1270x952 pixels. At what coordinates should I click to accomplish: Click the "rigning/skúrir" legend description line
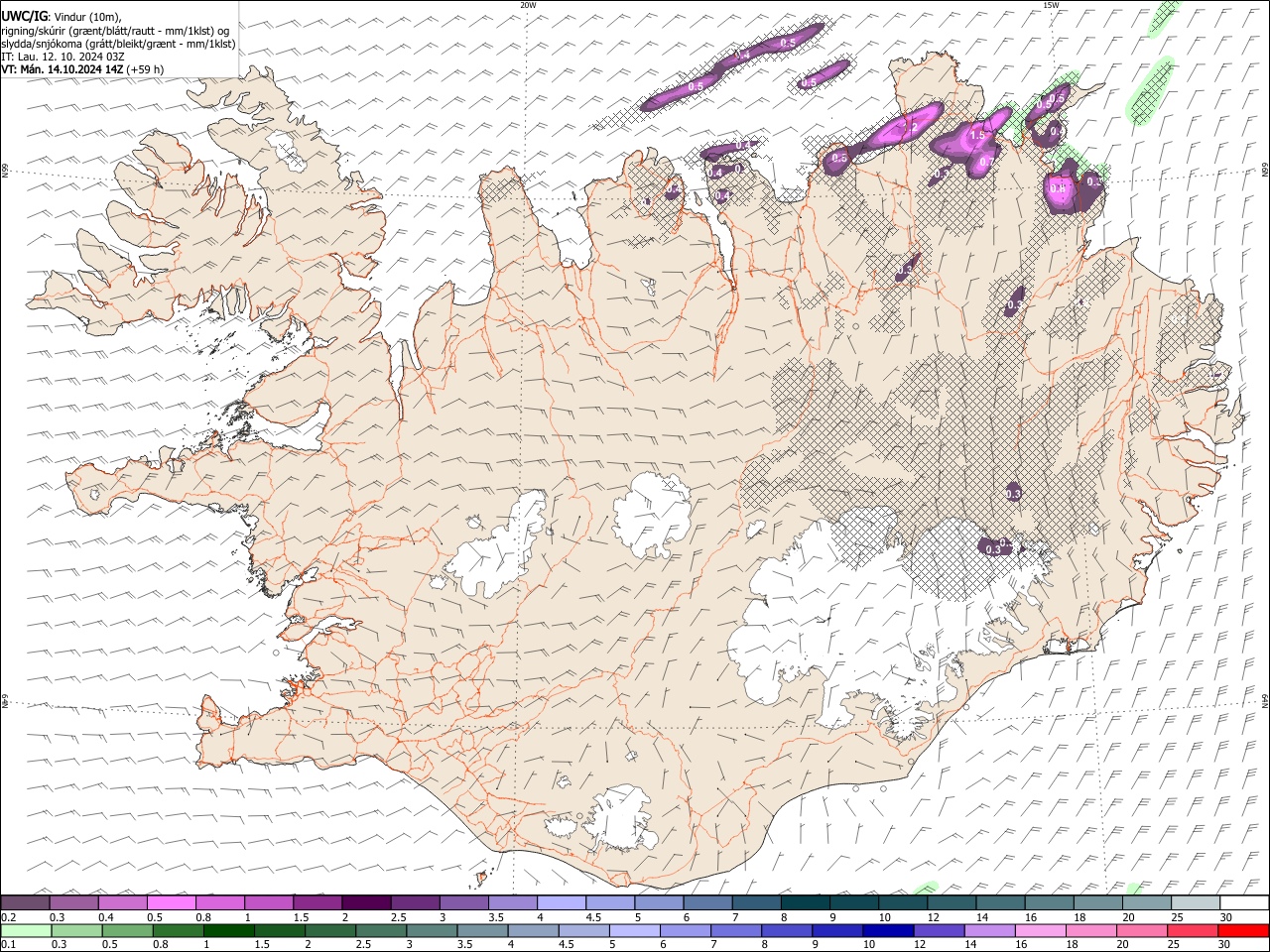(115, 31)
